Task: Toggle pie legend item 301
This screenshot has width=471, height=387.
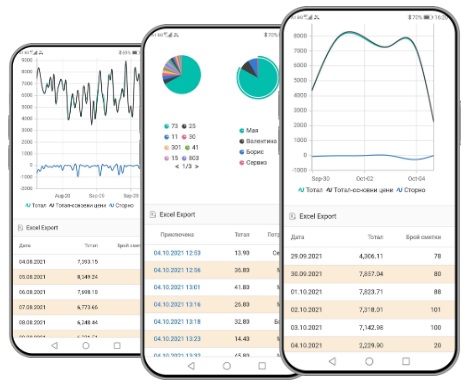Action: click(173, 147)
